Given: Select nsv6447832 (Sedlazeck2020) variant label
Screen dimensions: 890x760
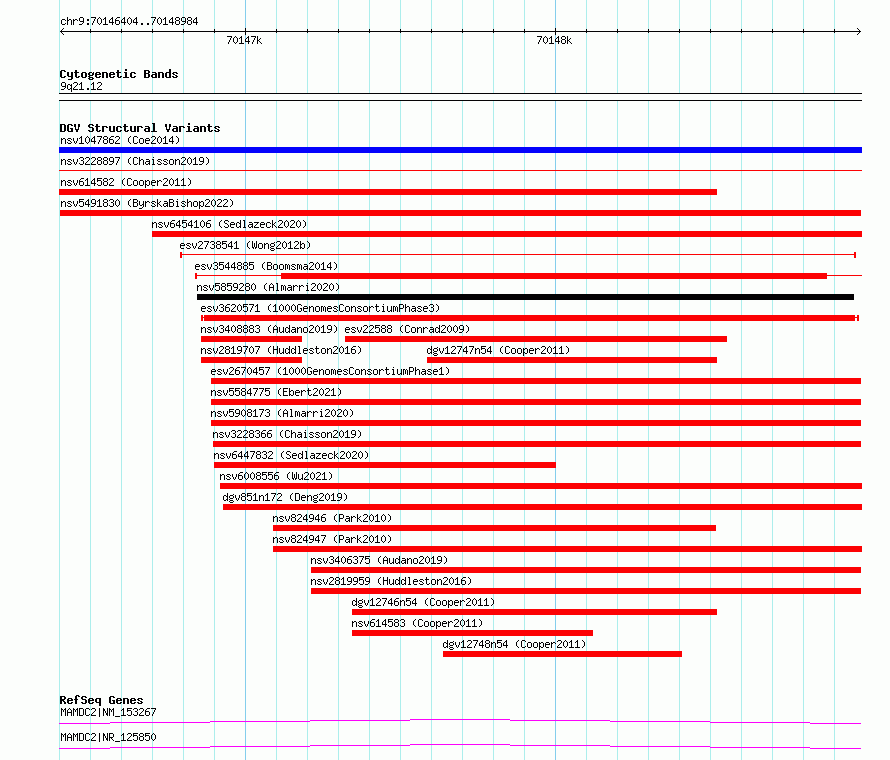Looking at the screenshot, I should point(291,455).
